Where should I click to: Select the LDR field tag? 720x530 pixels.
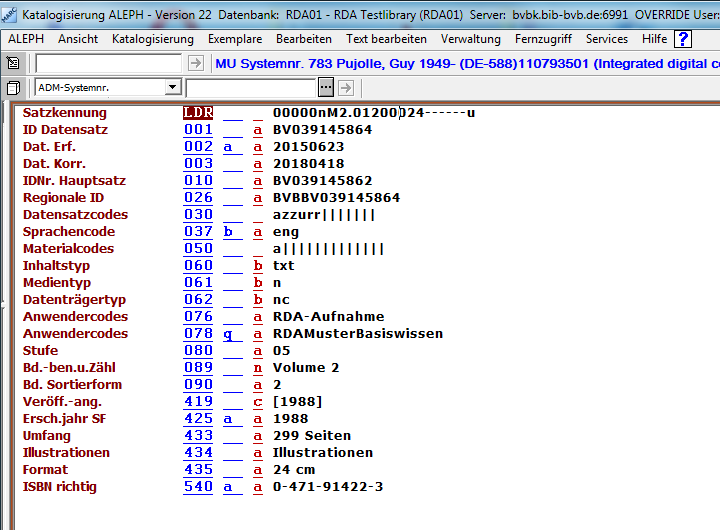point(197,113)
